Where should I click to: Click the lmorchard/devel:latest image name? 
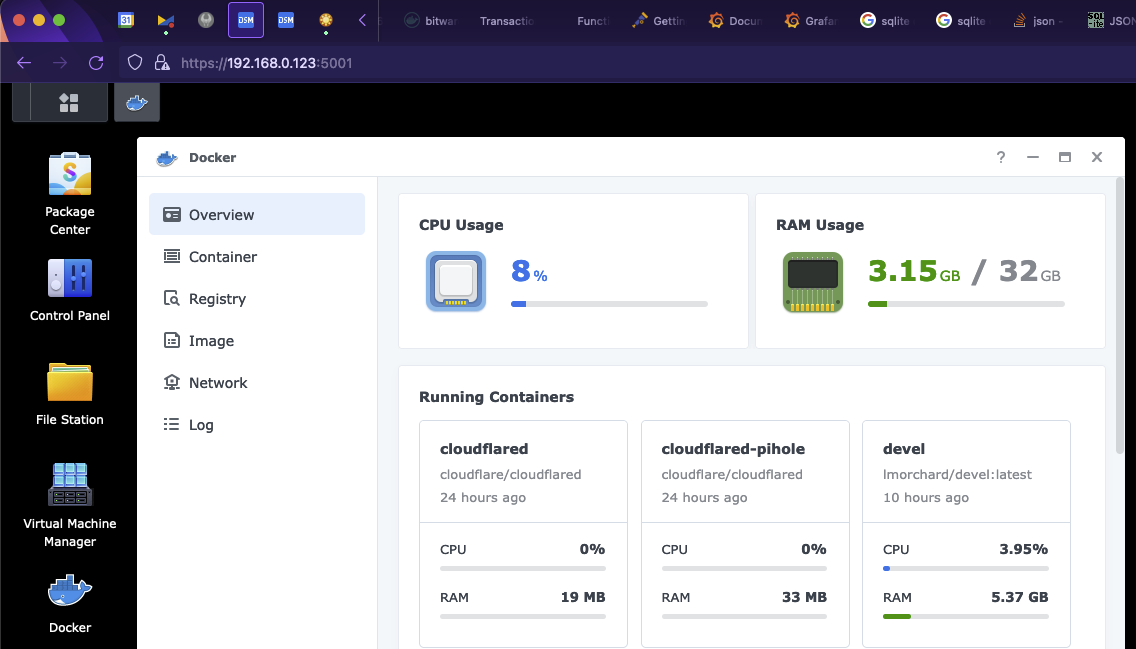point(957,474)
